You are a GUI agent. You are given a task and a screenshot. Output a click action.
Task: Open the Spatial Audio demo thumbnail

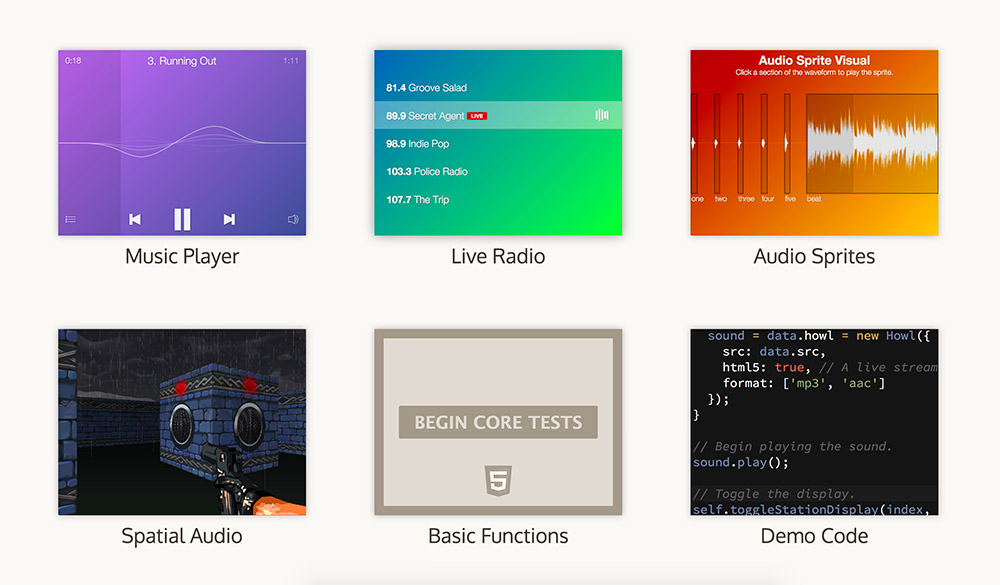point(182,422)
